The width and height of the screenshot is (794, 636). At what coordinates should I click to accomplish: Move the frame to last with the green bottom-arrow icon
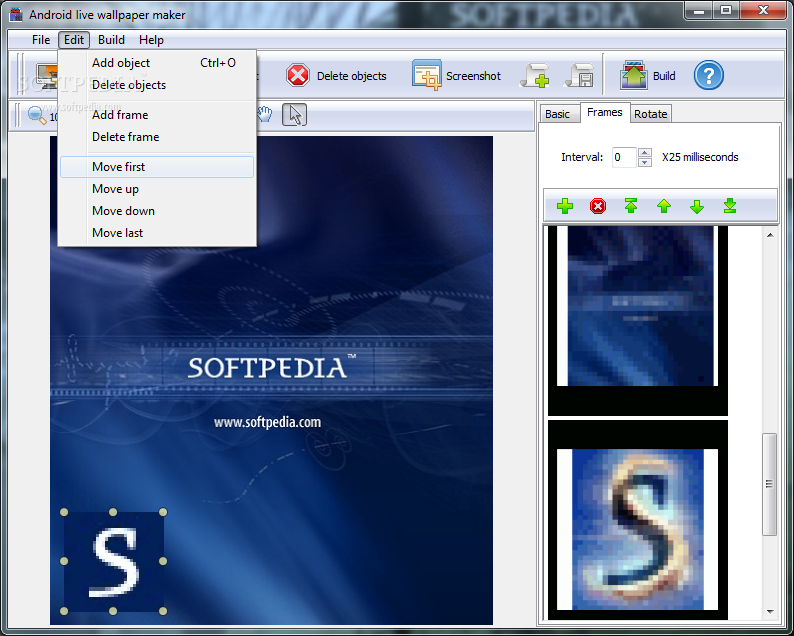click(x=730, y=206)
